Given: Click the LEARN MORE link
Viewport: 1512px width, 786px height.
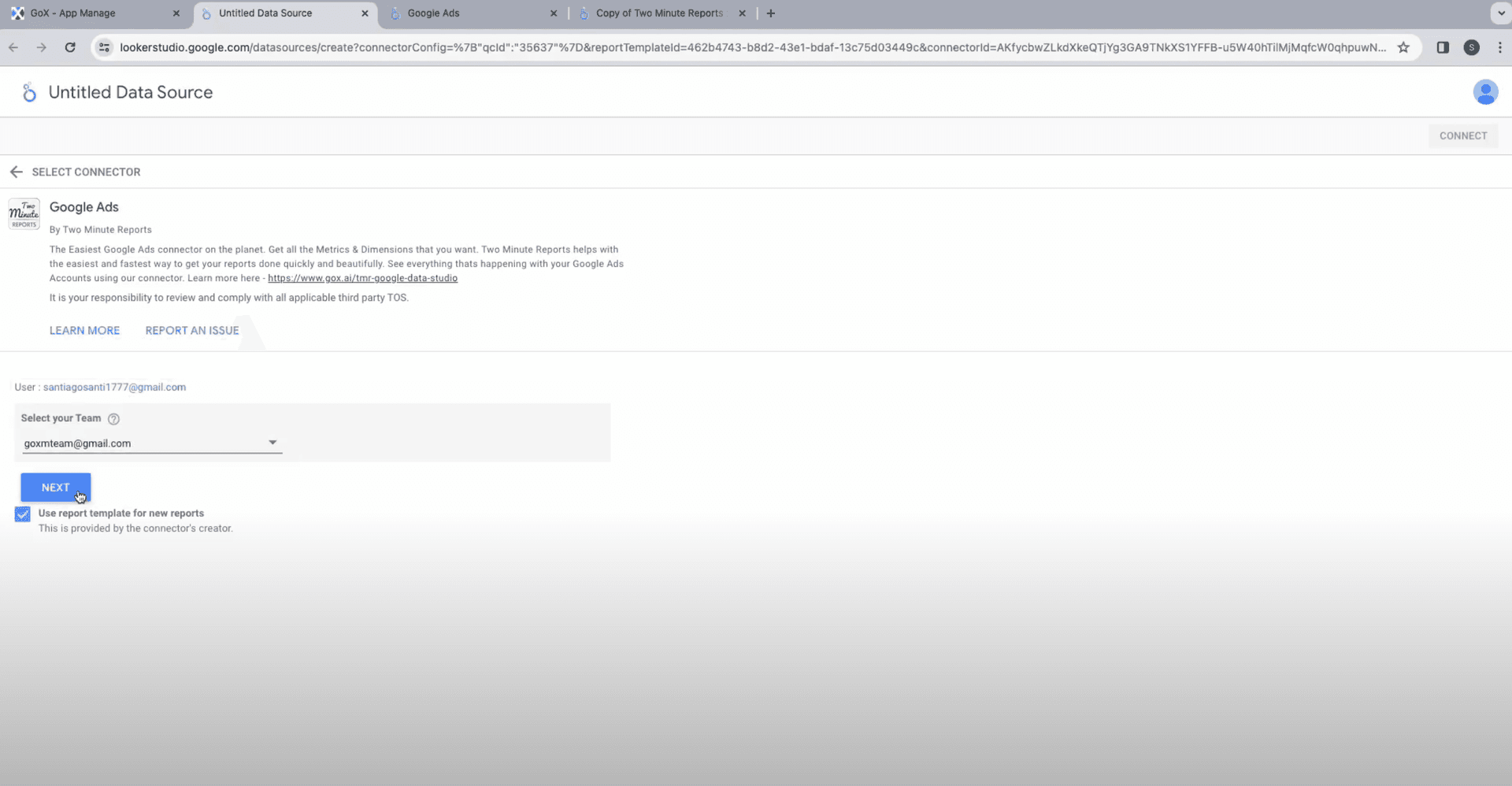Looking at the screenshot, I should tap(84, 331).
